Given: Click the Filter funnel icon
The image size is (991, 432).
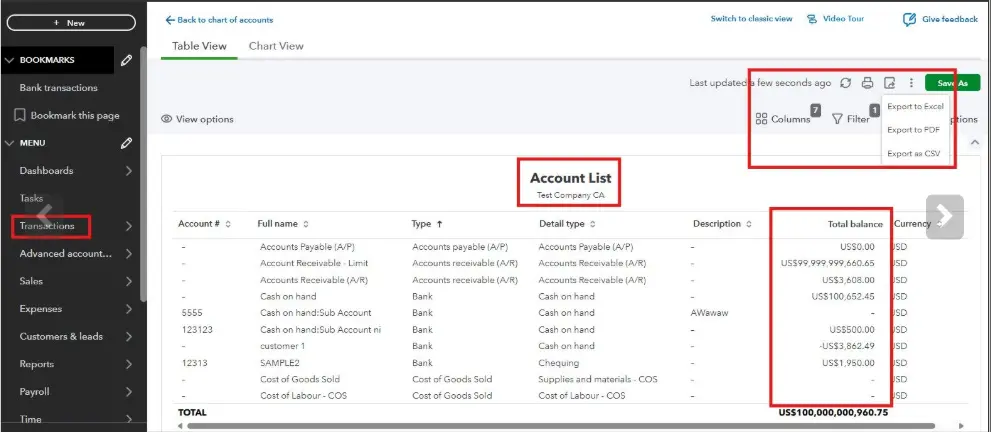Looking at the screenshot, I should click(837, 119).
